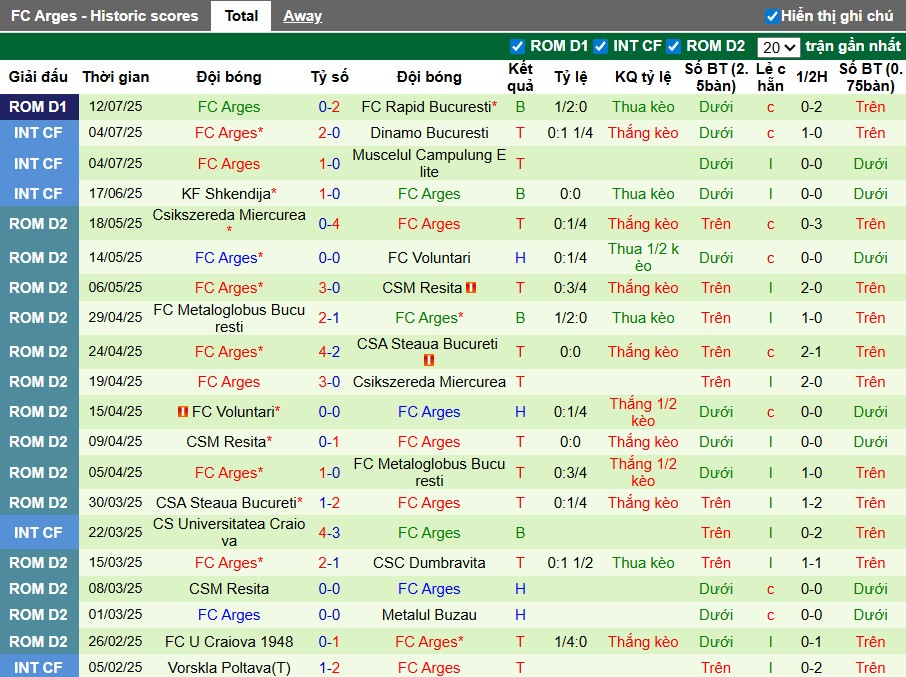The width and height of the screenshot is (906, 677).
Task: Click the ROM D2 label for 18/05/25
Action: [x=38, y=224]
